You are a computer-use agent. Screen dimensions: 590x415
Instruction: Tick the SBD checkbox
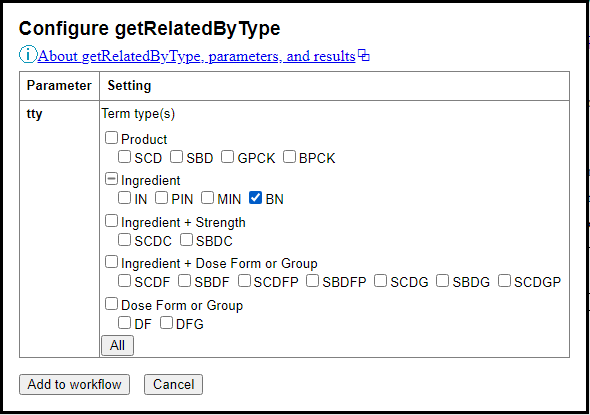[x=176, y=157]
